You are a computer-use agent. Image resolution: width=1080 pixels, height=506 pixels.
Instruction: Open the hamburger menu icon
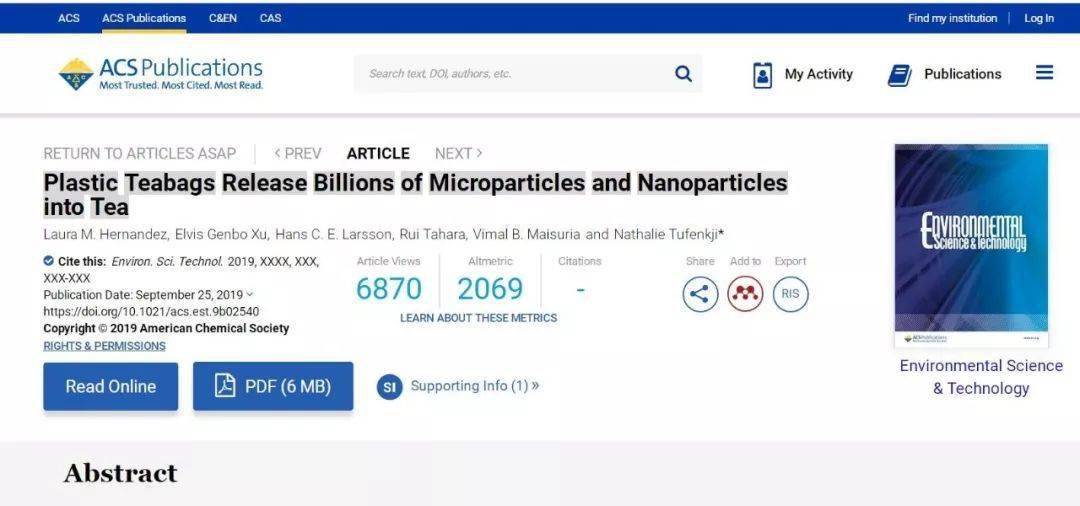(x=1044, y=73)
